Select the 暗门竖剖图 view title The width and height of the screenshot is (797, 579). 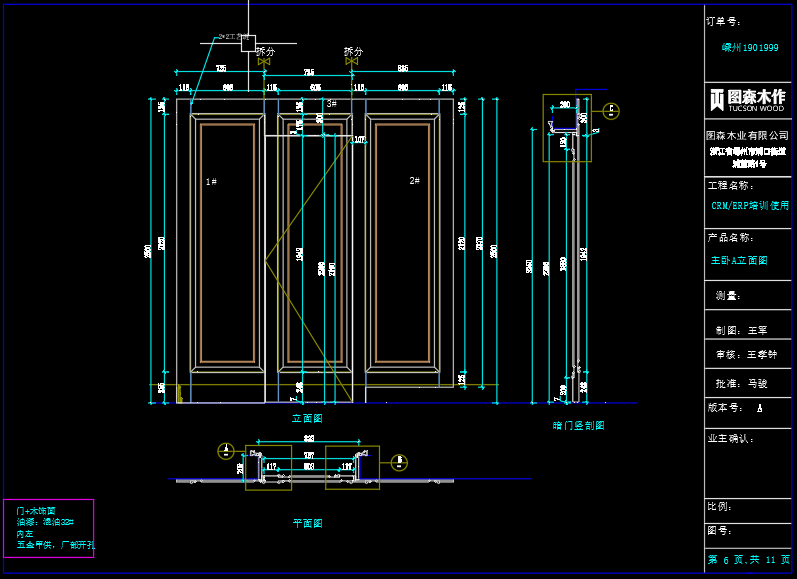pyautogui.click(x=578, y=425)
